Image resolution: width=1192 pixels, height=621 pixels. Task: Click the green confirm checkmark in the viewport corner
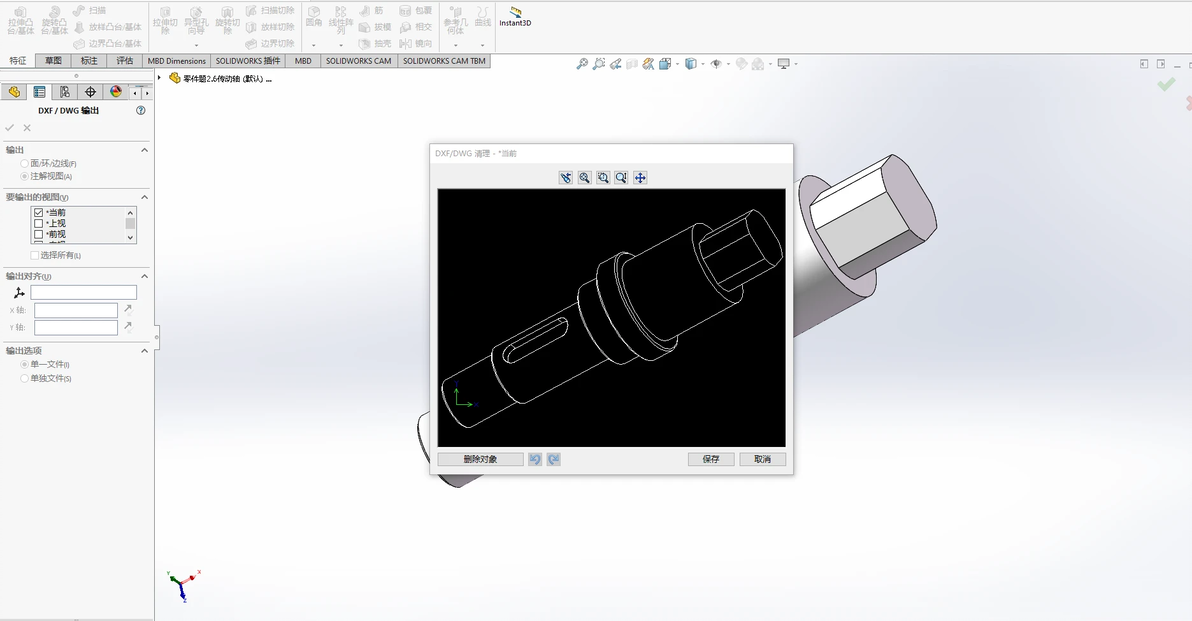(1165, 84)
